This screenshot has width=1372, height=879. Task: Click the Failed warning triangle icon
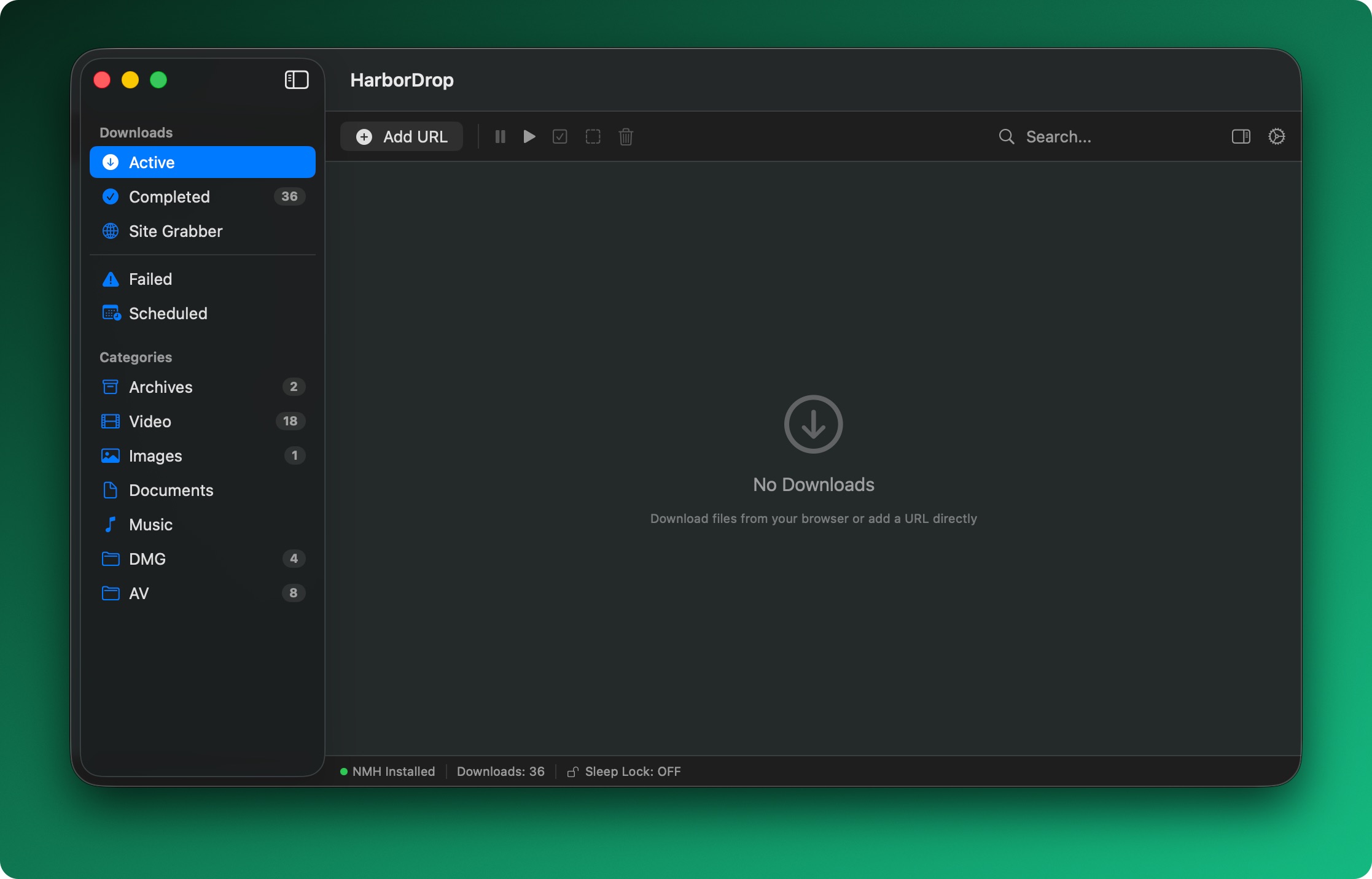tap(111, 279)
